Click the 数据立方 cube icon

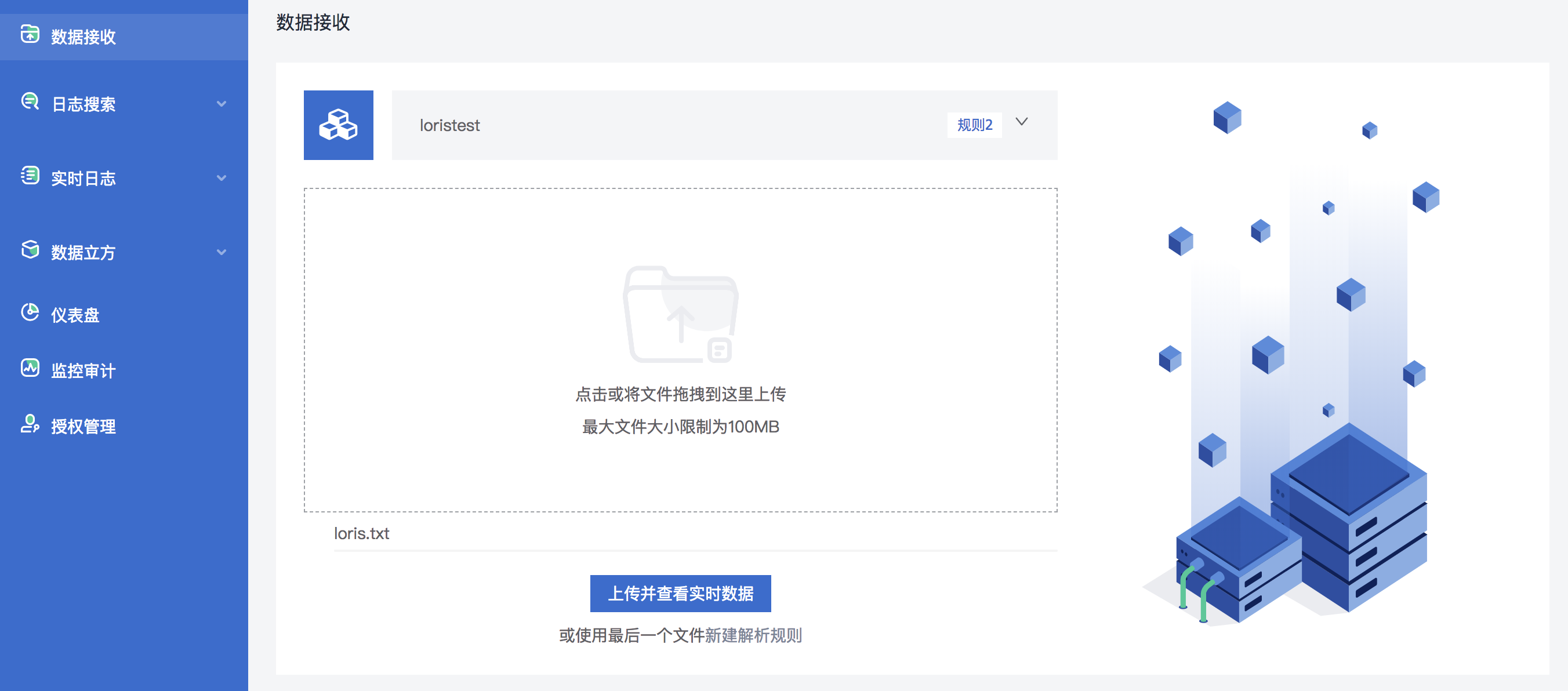30,250
